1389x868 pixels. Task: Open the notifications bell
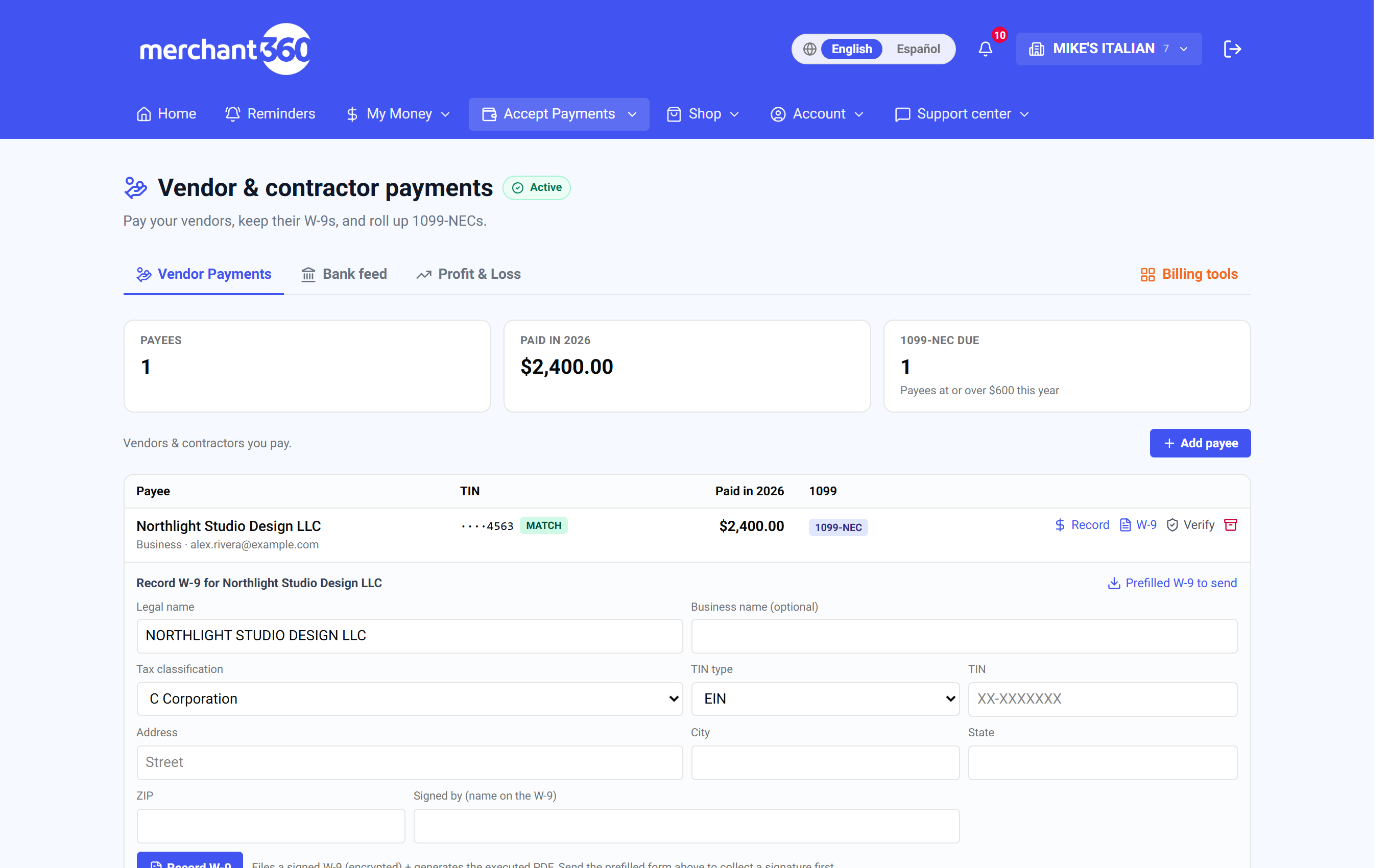click(x=985, y=49)
